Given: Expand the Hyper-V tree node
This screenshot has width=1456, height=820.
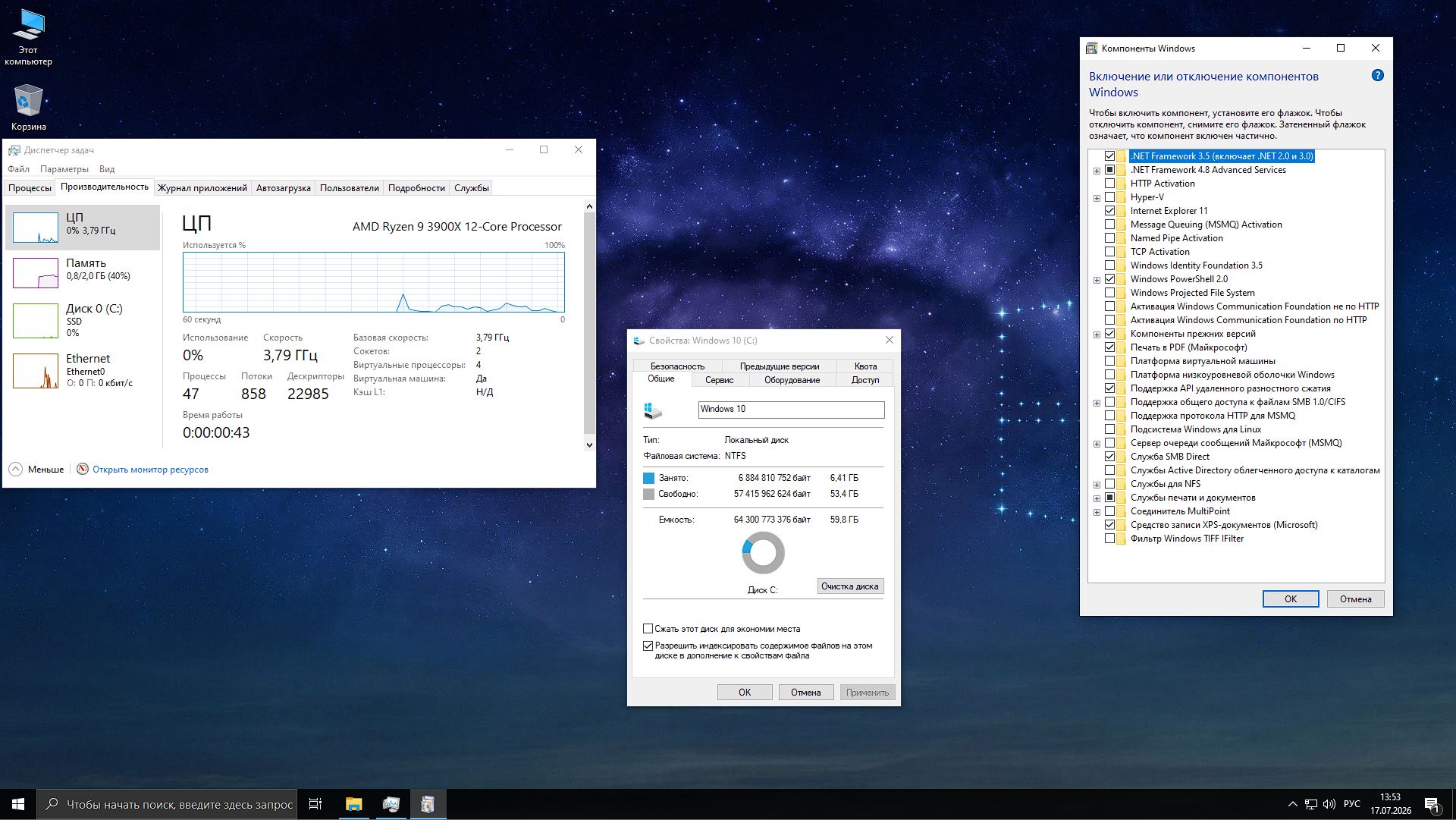Looking at the screenshot, I should [x=1097, y=198].
